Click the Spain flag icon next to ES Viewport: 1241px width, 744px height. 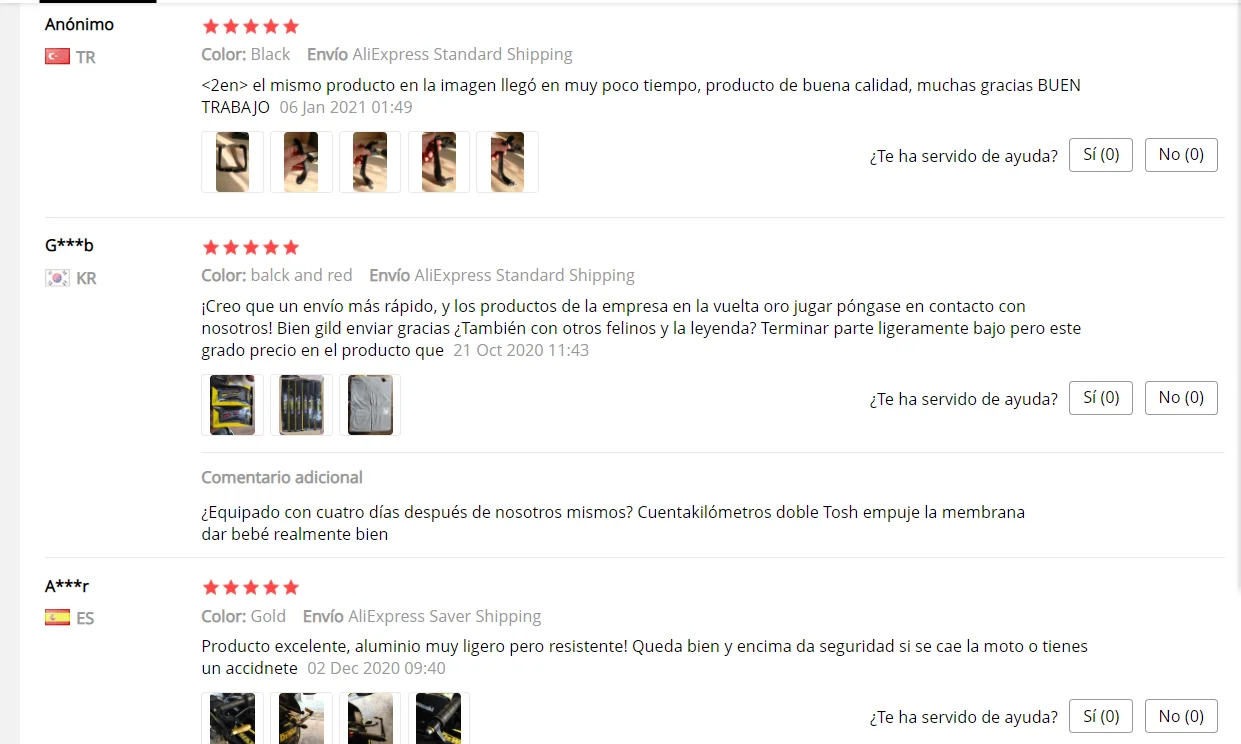coord(57,618)
